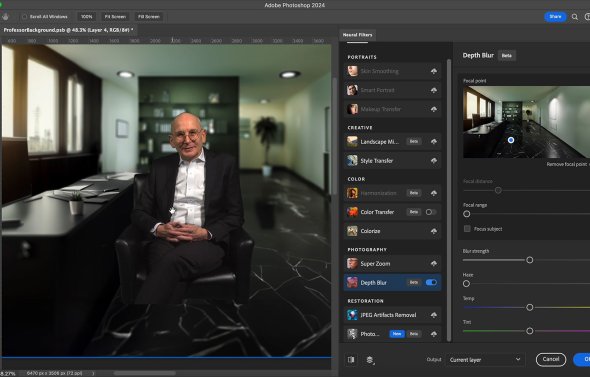
Task: Download the Super Zoom filter via cloud icon
Action: [433, 263]
